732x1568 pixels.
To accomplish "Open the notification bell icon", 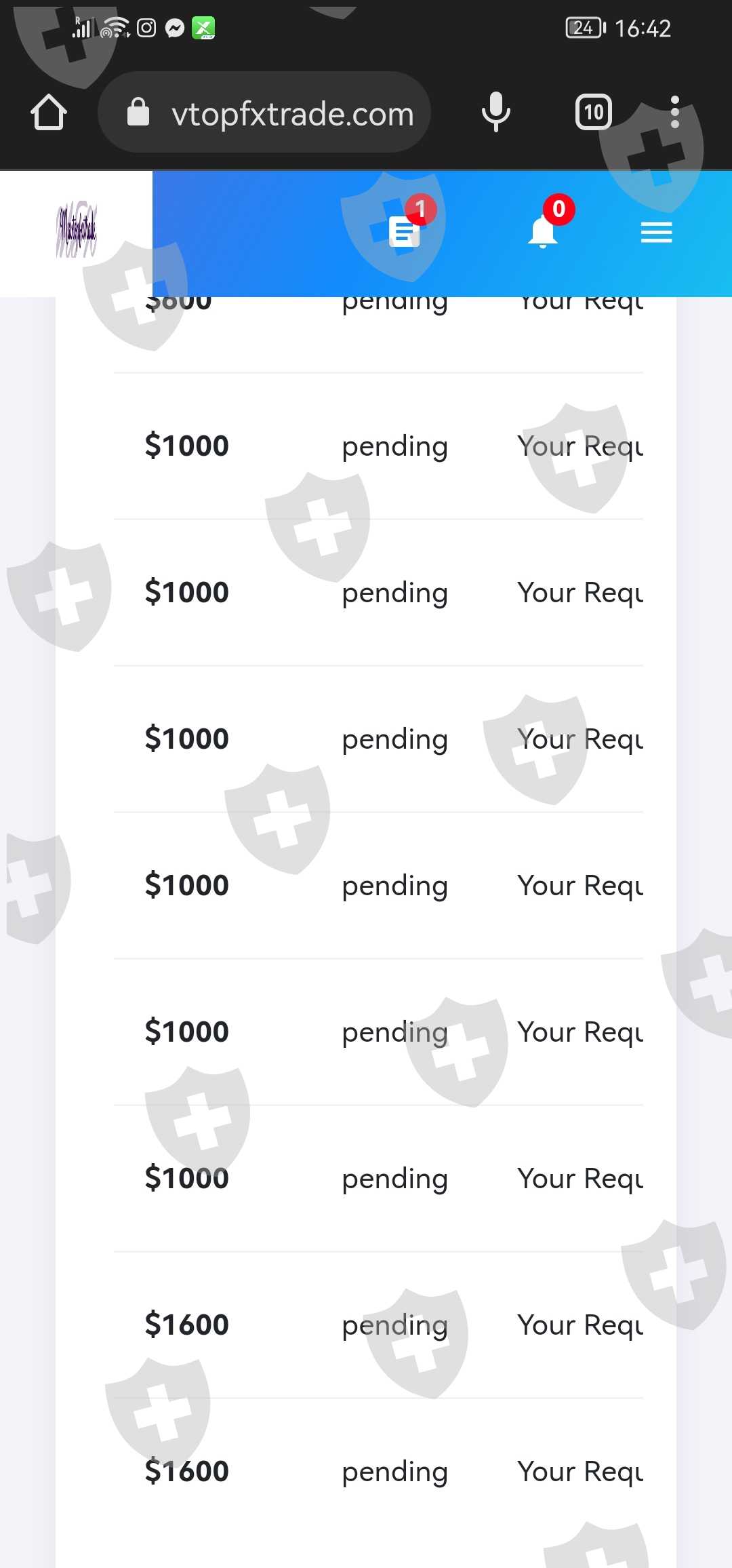I will click(544, 231).
